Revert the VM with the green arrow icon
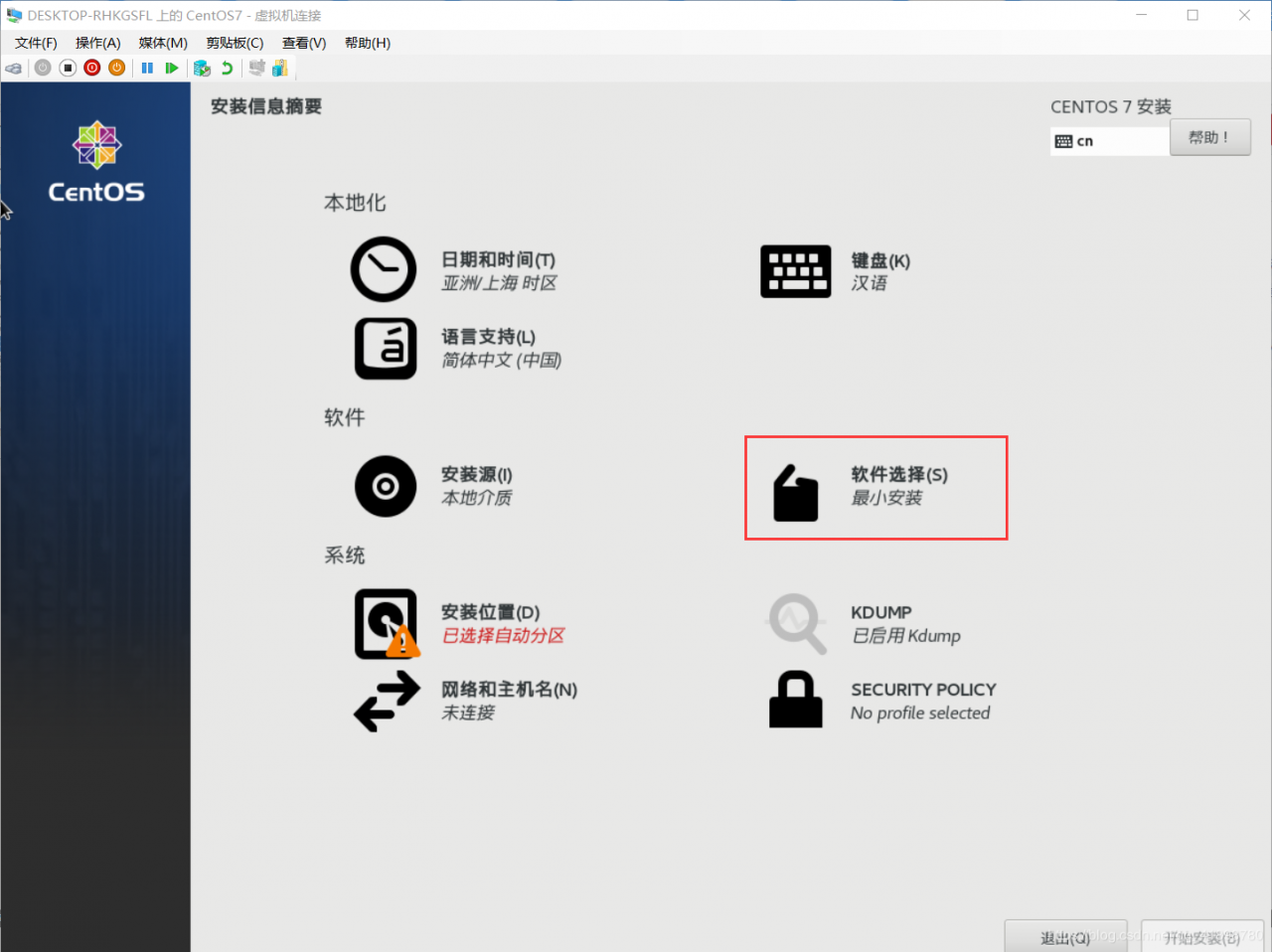This screenshot has height=952, width=1272. (227, 68)
